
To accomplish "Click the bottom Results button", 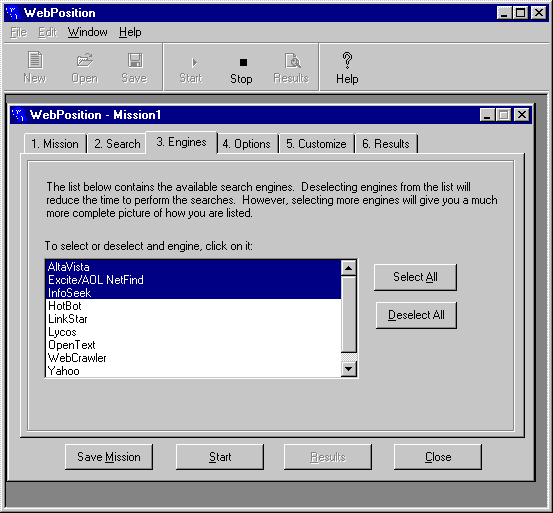I will click(328, 457).
